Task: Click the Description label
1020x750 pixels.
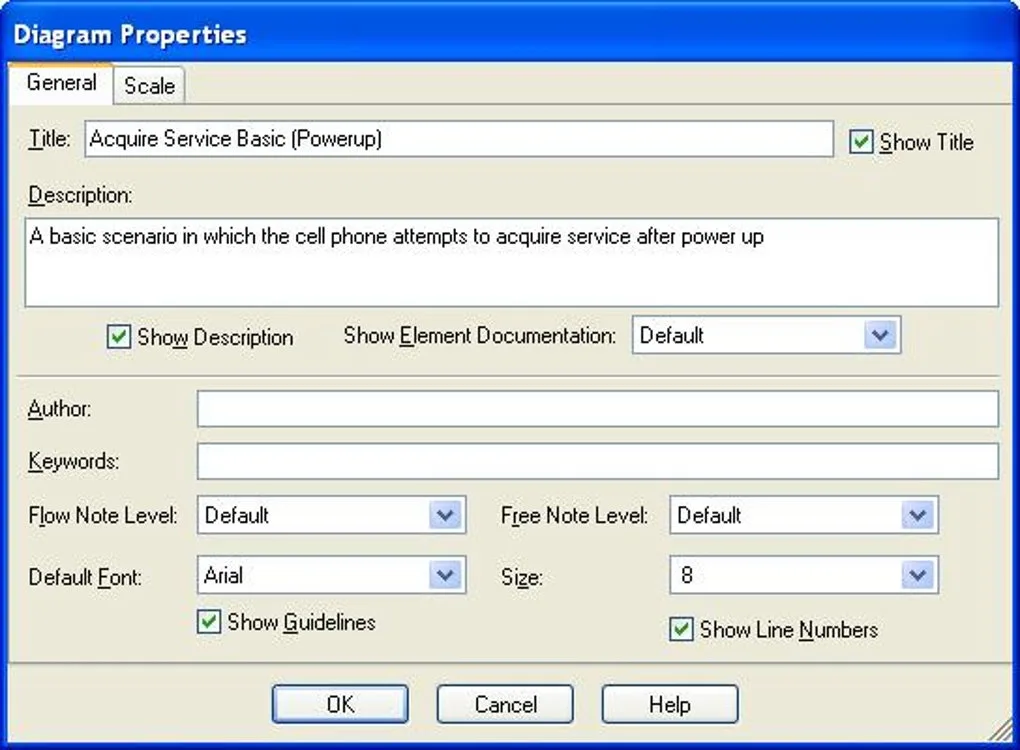Action: 80,195
